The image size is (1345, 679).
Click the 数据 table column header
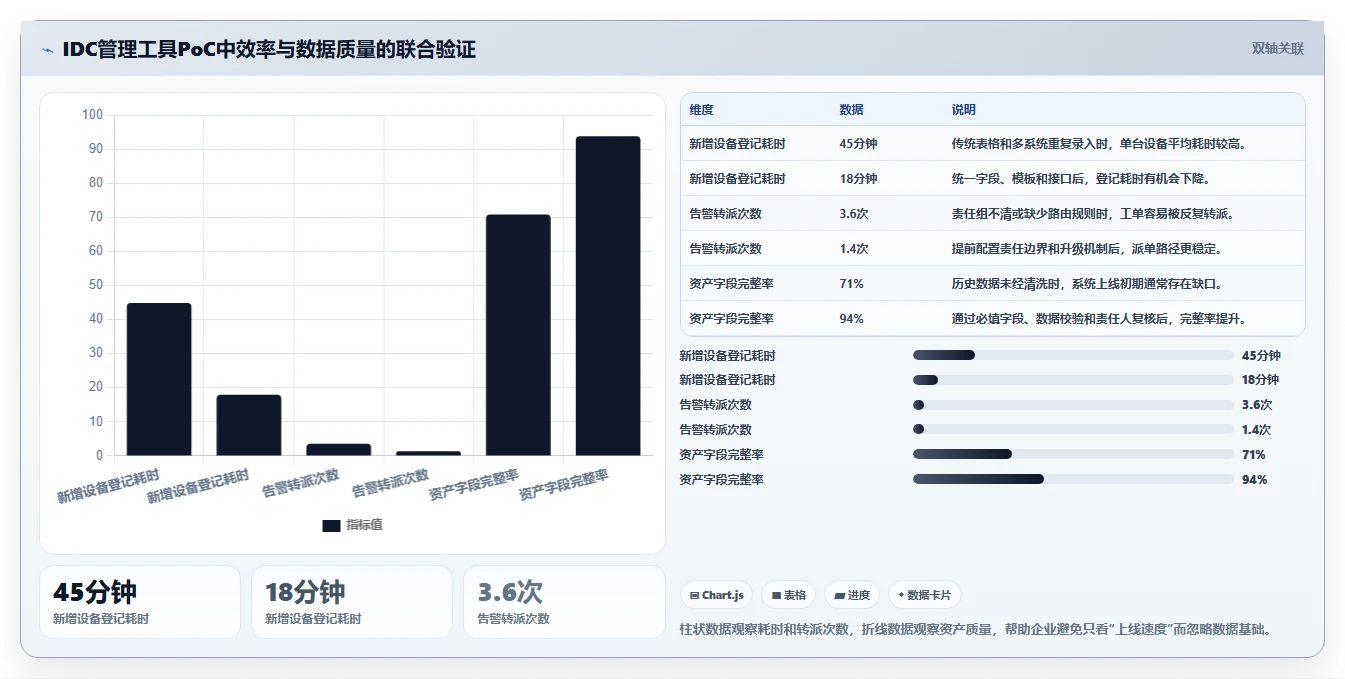click(852, 110)
